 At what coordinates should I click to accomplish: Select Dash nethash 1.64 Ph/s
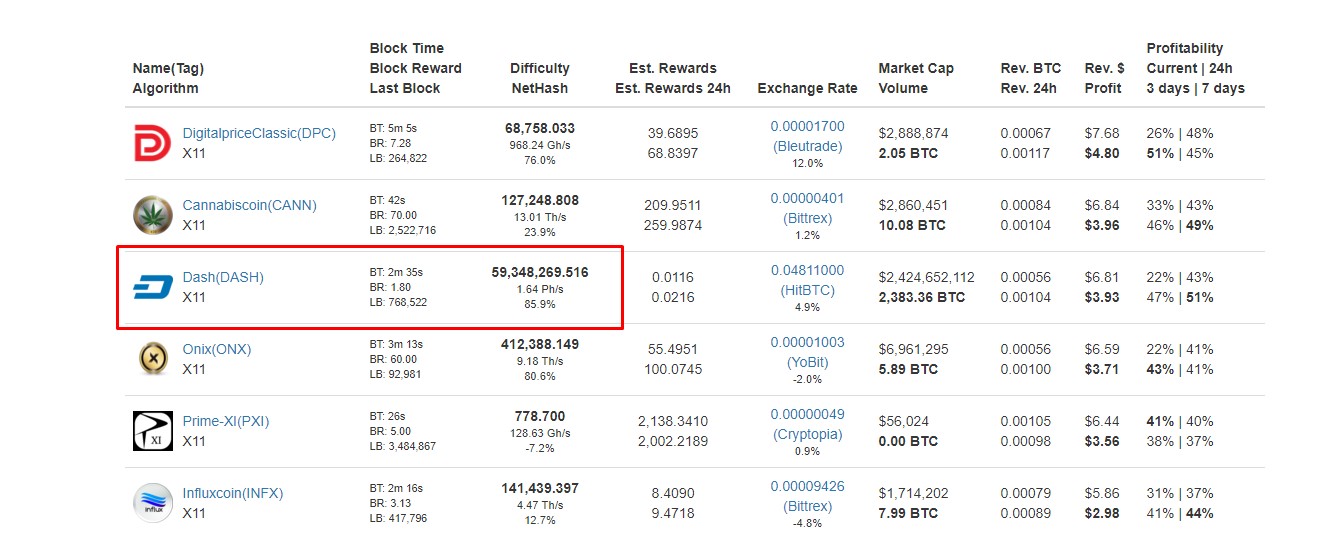pyautogui.click(x=540, y=290)
